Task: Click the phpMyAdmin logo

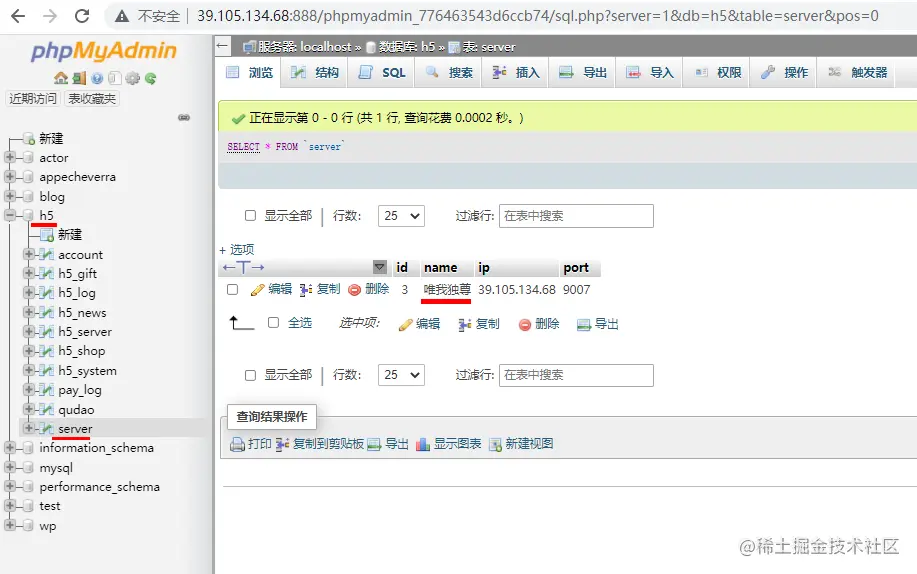Action: [x=104, y=51]
